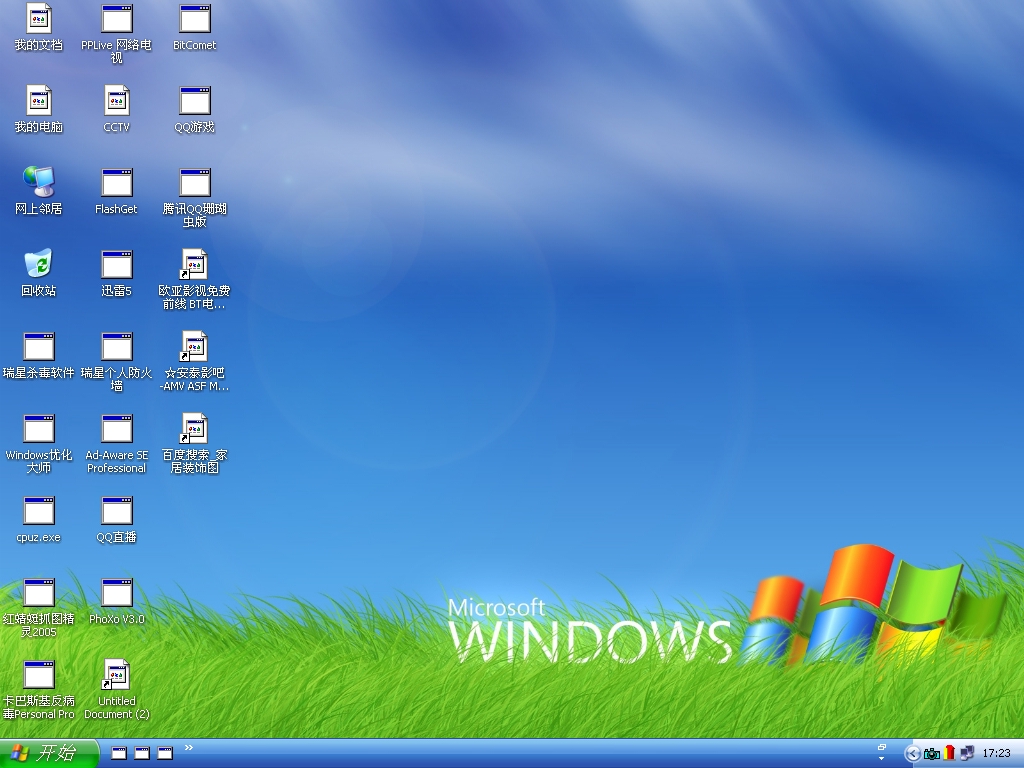The width and height of the screenshot is (1024, 768).
Task: Click the Untitled Document (2) file
Action: tap(116, 675)
